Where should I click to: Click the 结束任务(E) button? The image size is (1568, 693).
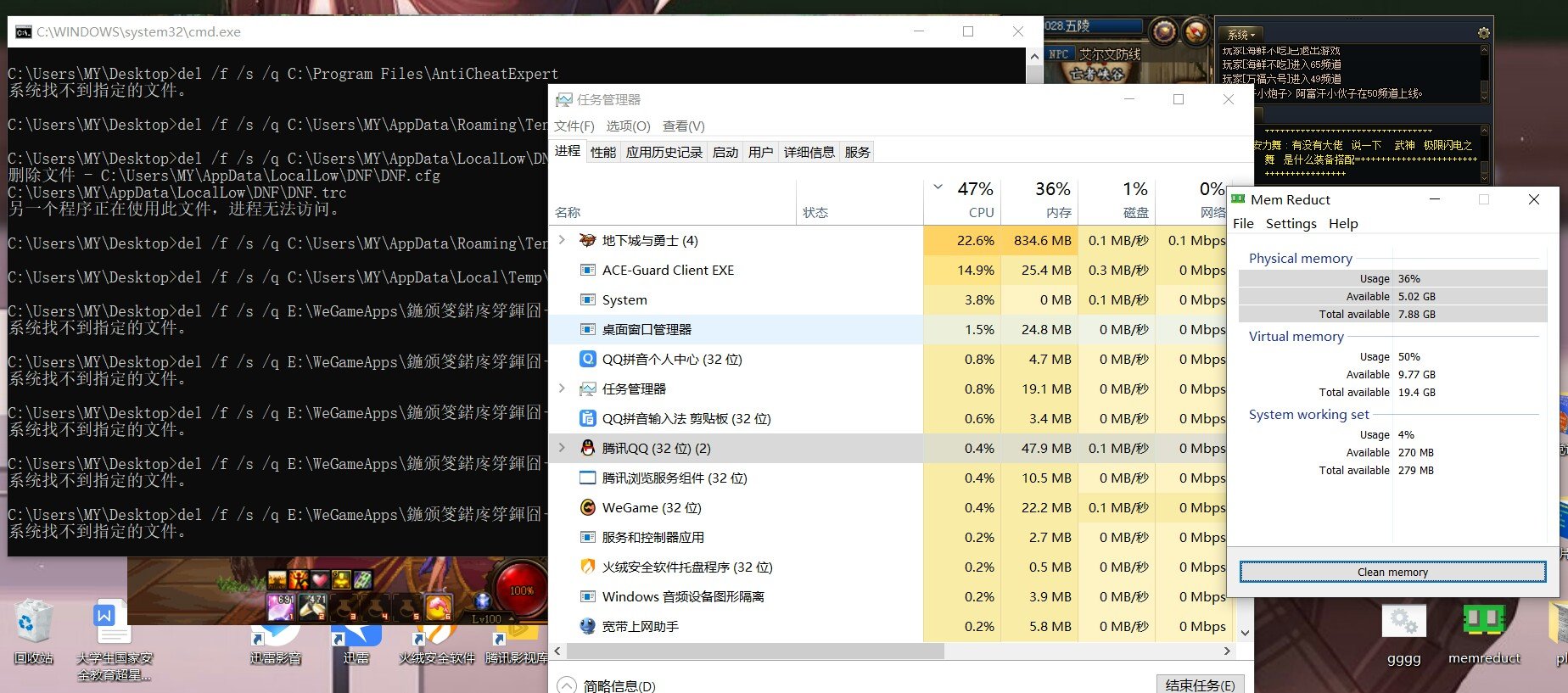click(1200, 685)
